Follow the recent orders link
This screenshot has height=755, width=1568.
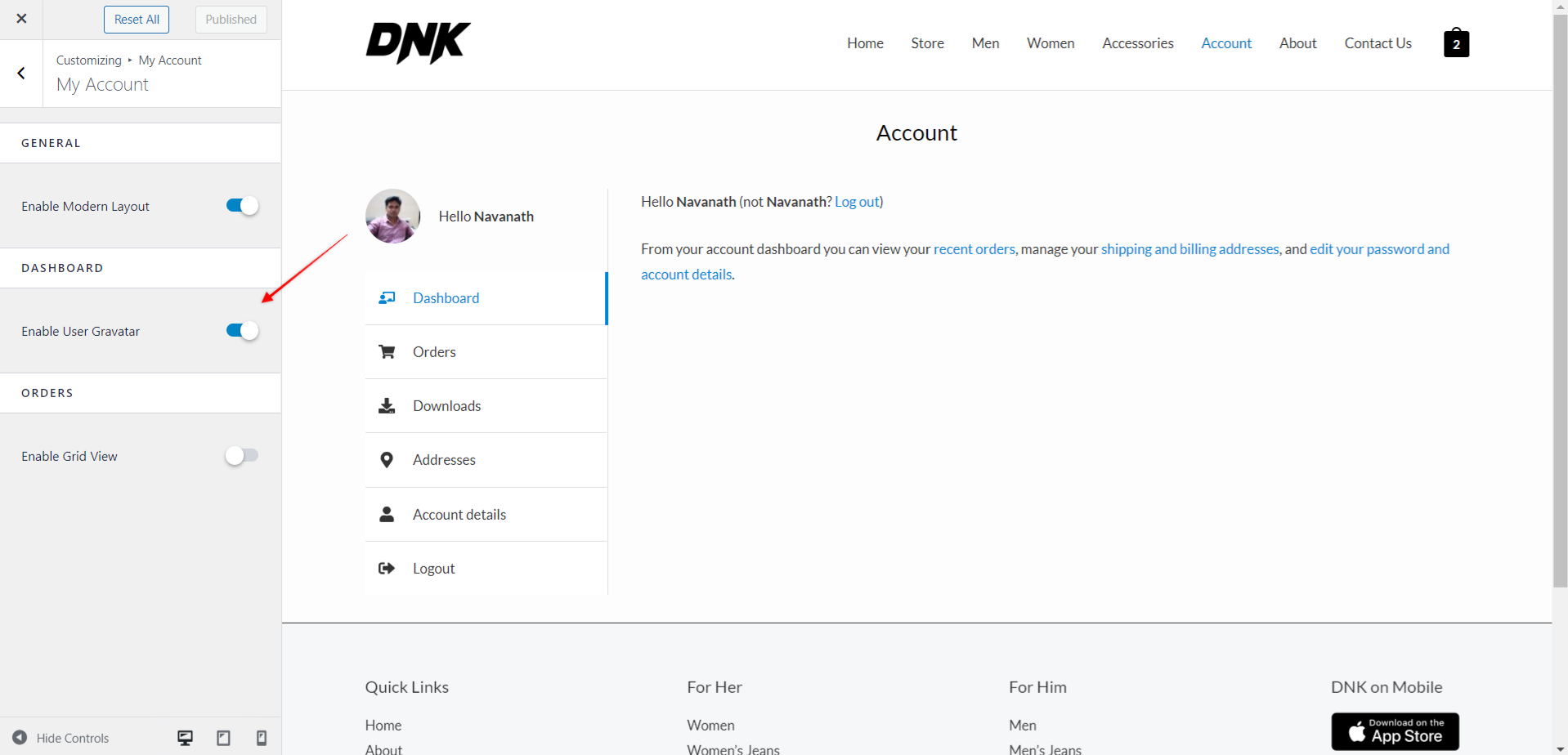974,249
